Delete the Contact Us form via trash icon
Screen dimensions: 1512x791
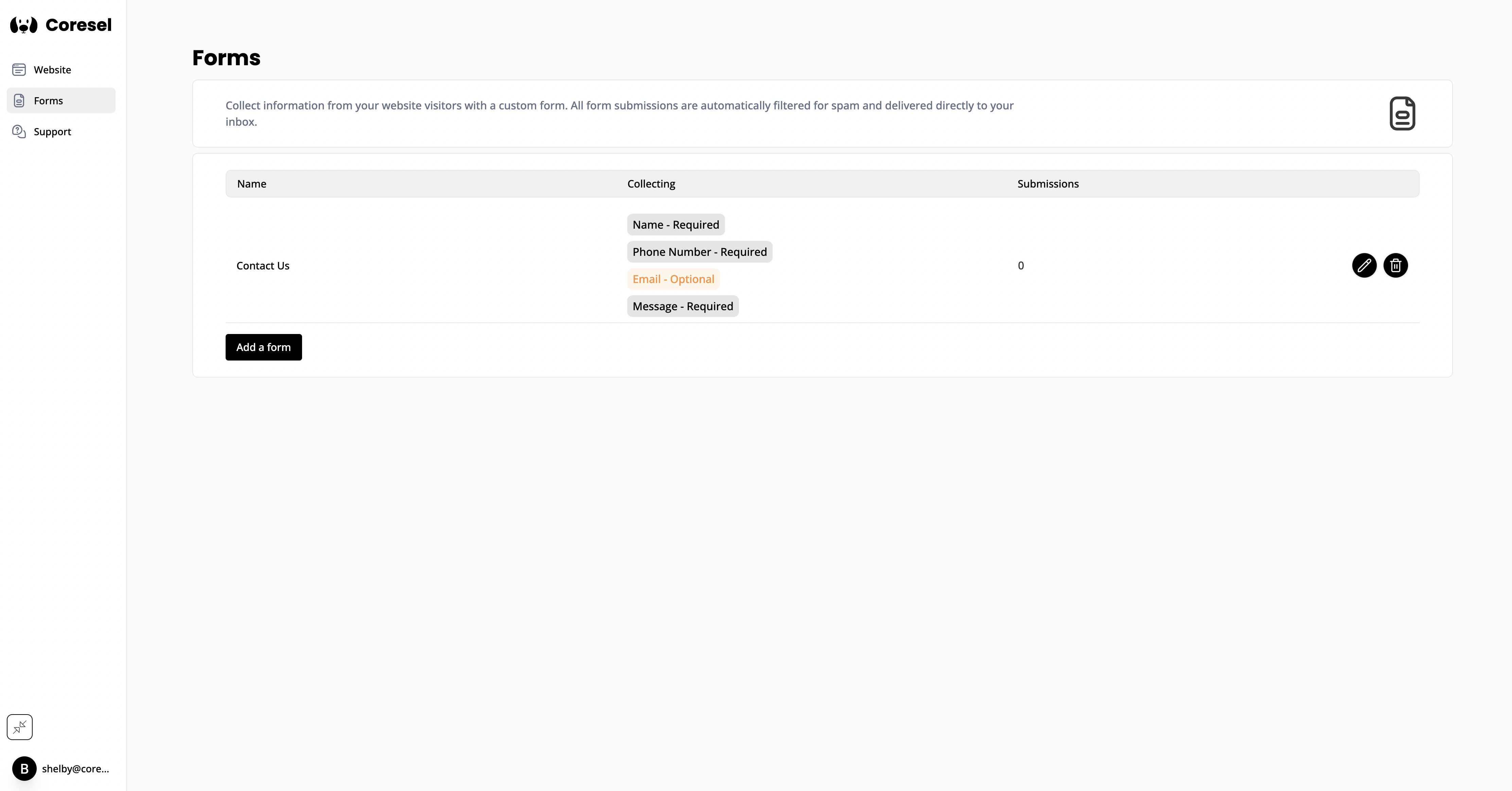click(1396, 265)
